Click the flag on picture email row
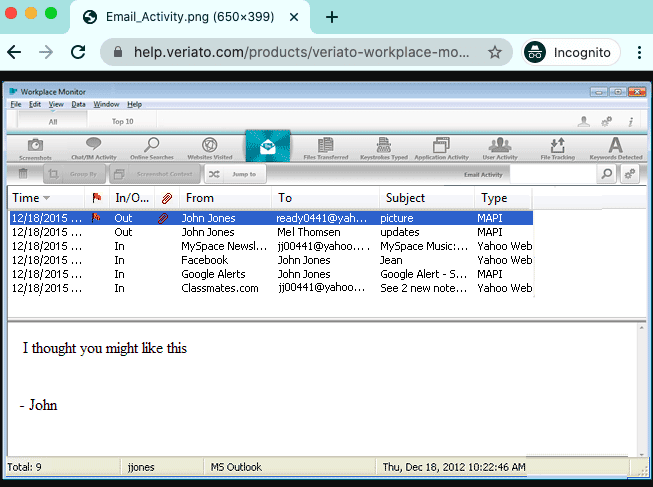The image size is (653, 487). point(96,217)
